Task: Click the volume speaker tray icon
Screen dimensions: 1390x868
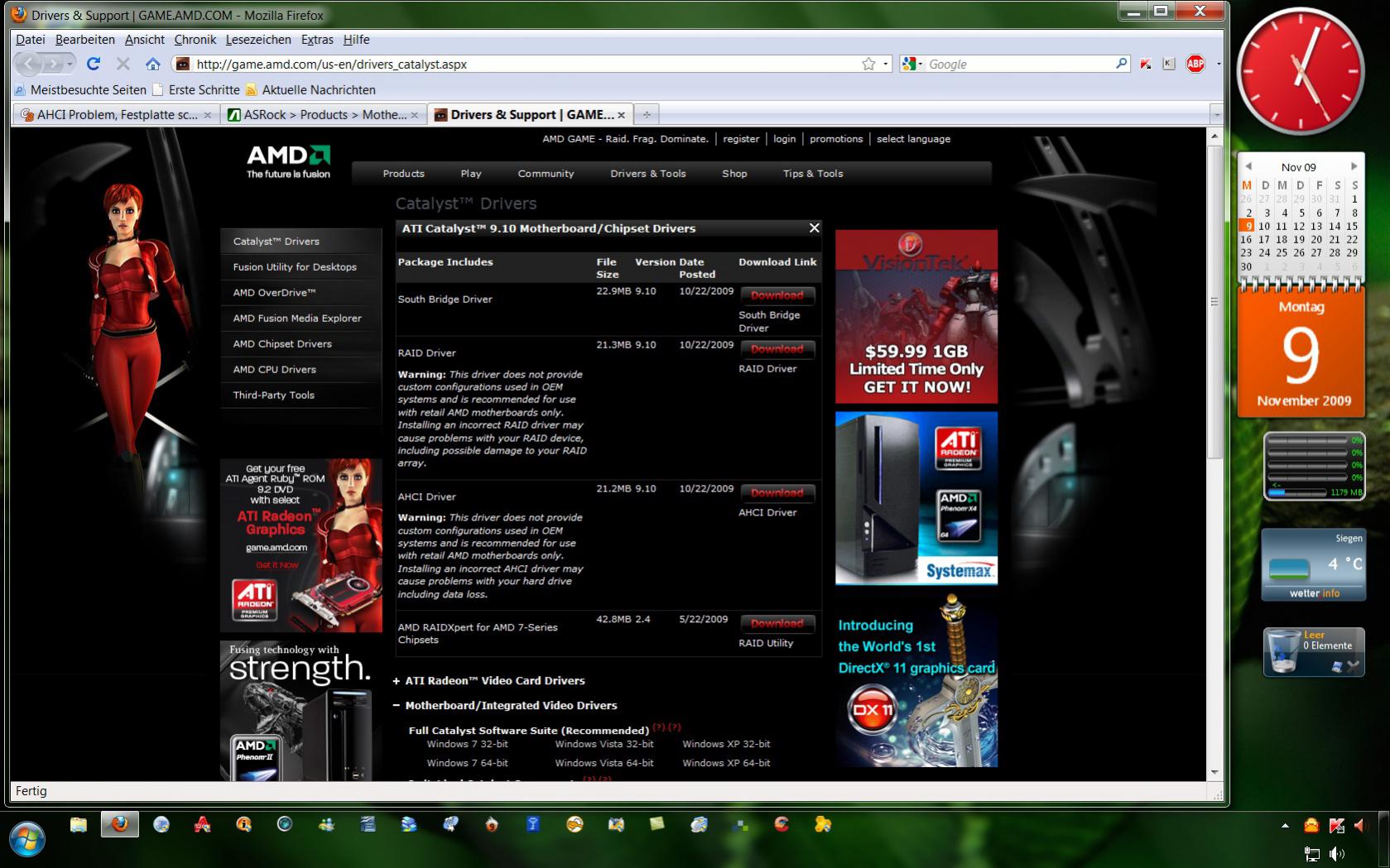Action: click(x=1336, y=853)
